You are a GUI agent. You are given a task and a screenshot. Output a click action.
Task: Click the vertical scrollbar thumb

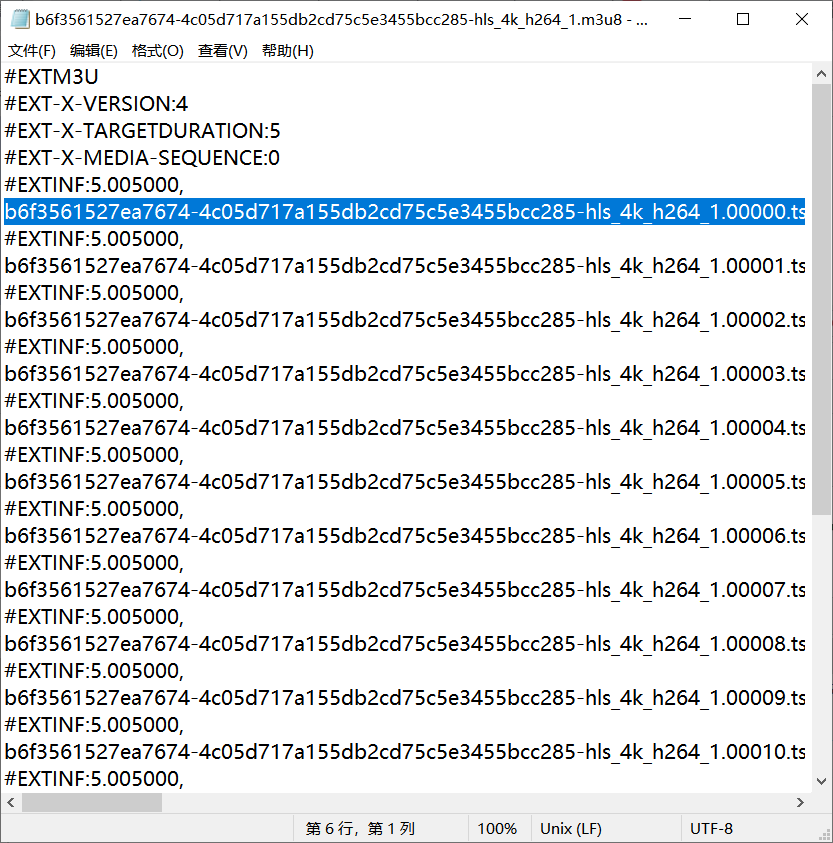(821, 299)
